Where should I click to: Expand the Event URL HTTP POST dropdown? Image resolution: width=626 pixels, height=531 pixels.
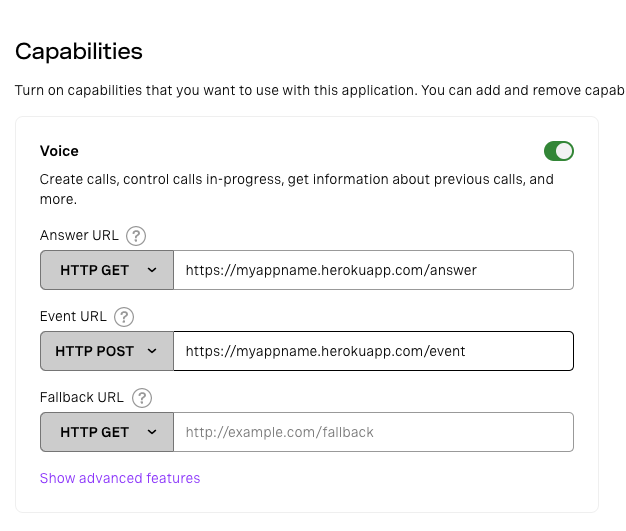pos(107,351)
